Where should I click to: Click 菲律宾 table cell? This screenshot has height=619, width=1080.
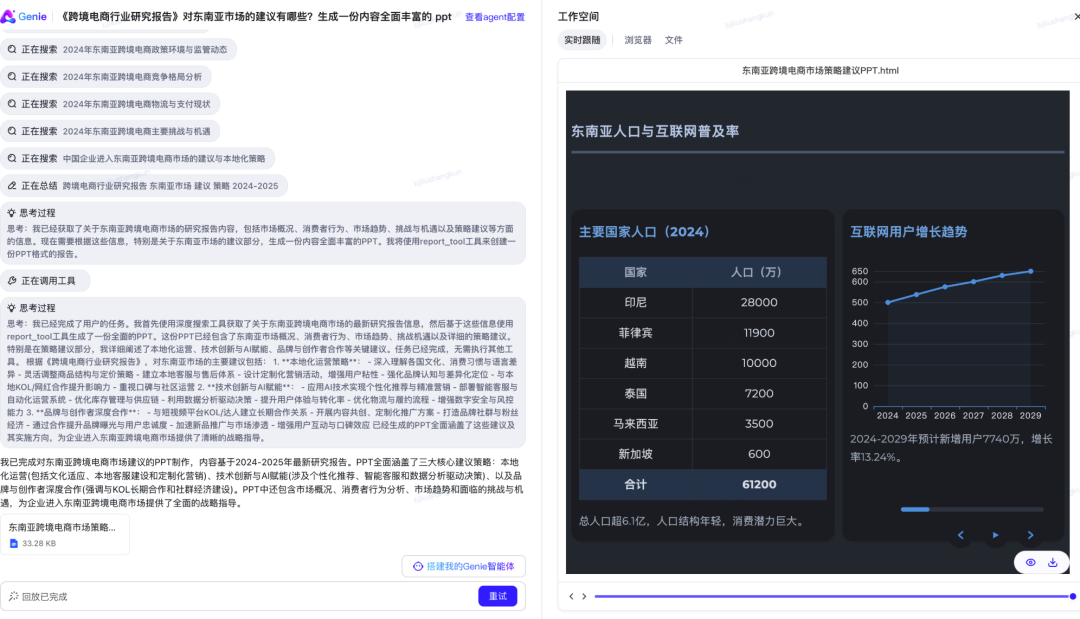[x=635, y=333]
